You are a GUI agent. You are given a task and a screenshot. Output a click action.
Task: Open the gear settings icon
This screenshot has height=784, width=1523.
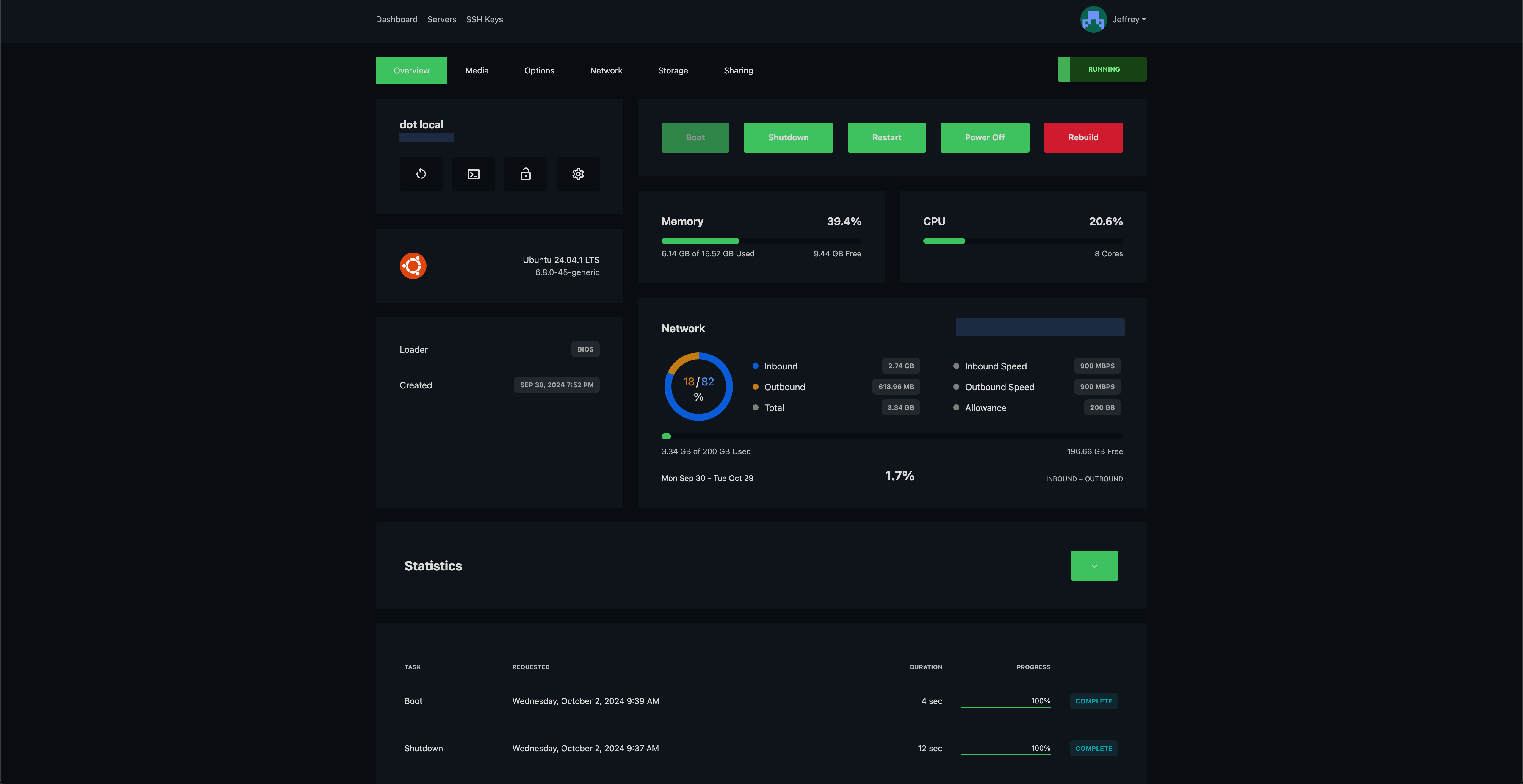578,174
